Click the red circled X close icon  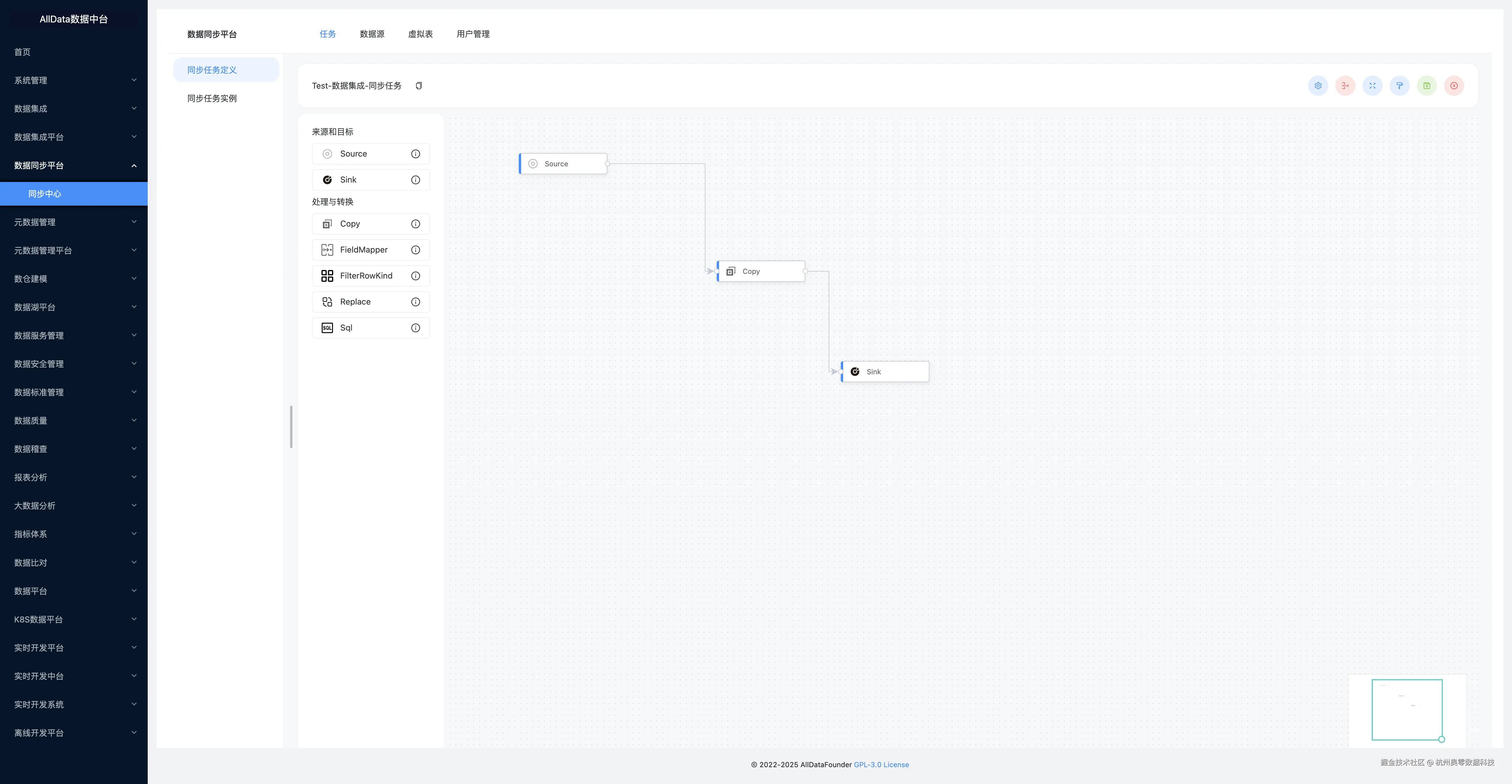pyautogui.click(x=1454, y=86)
